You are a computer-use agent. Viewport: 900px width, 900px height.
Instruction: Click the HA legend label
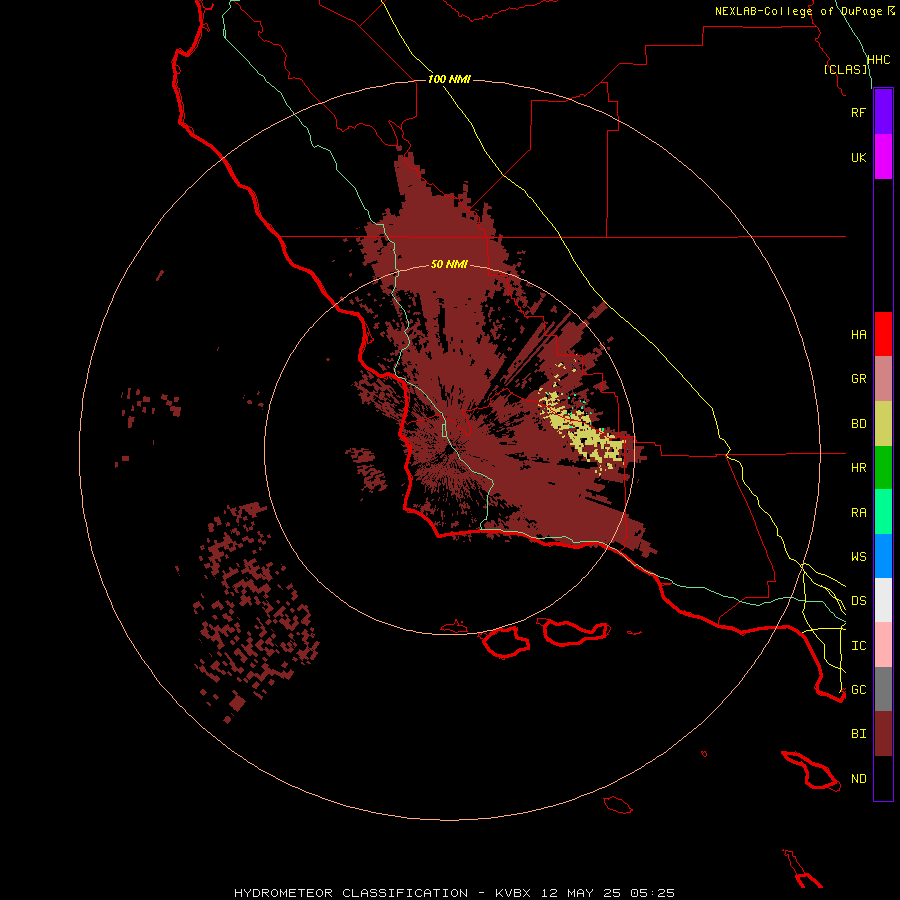(858, 335)
